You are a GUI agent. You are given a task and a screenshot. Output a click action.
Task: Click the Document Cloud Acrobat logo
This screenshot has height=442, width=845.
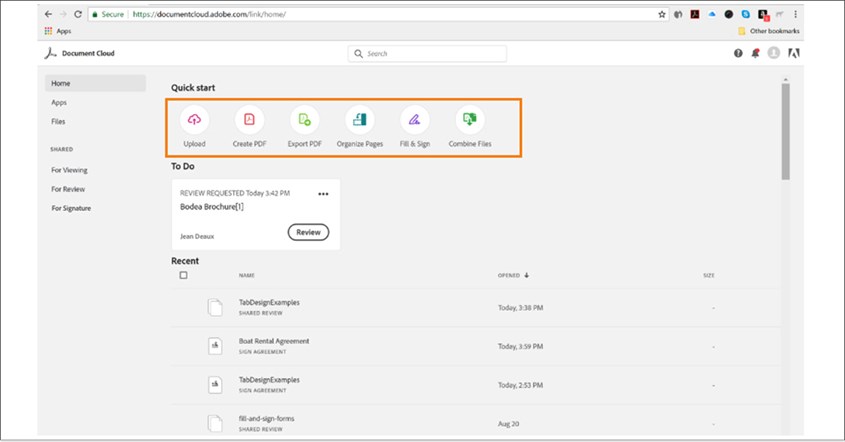[51, 53]
